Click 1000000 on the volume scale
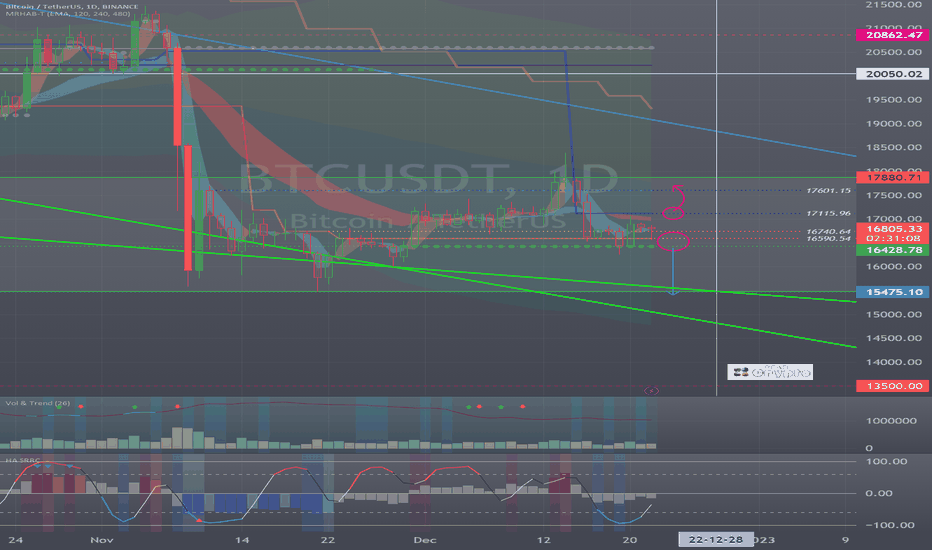Screen dimensions: 932x550 tap(890, 421)
